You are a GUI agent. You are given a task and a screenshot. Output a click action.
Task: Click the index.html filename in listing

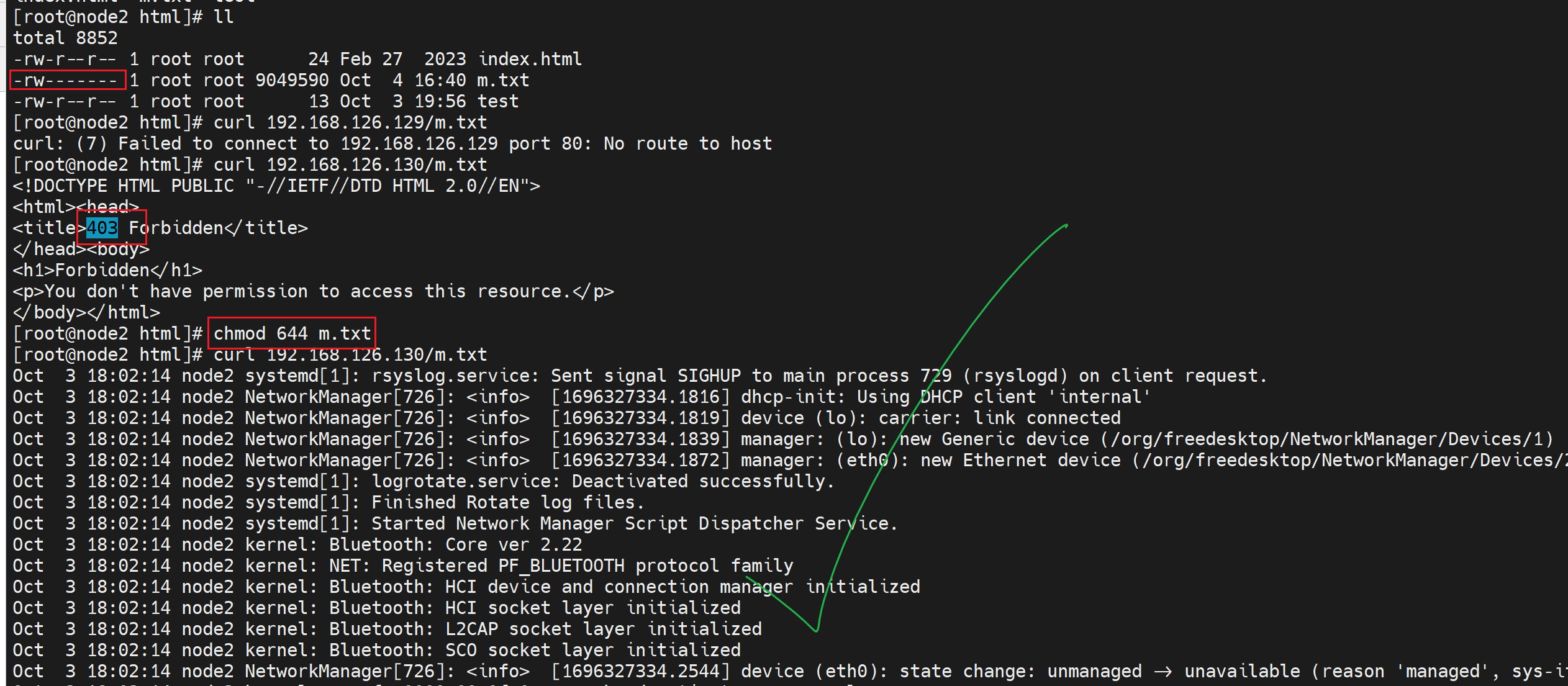pyautogui.click(x=530, y=60)
